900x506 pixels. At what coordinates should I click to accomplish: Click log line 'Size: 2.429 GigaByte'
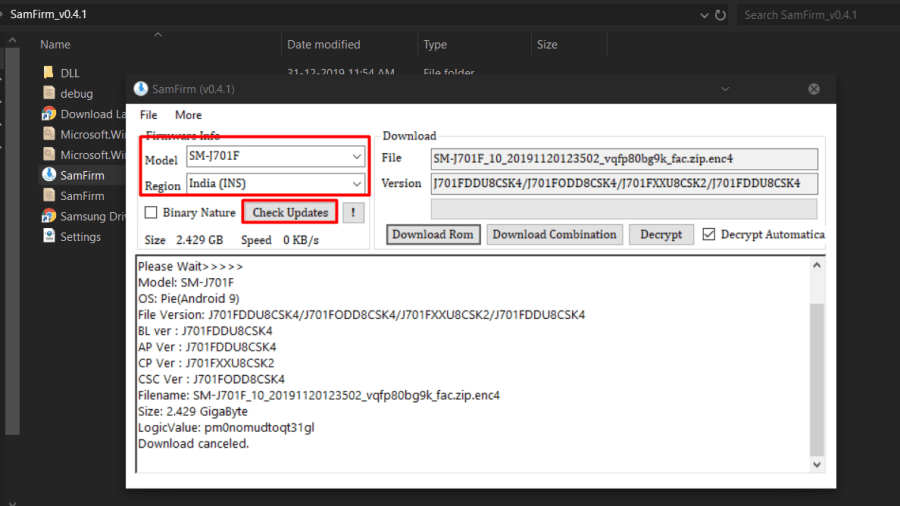(x=193, y=411)
